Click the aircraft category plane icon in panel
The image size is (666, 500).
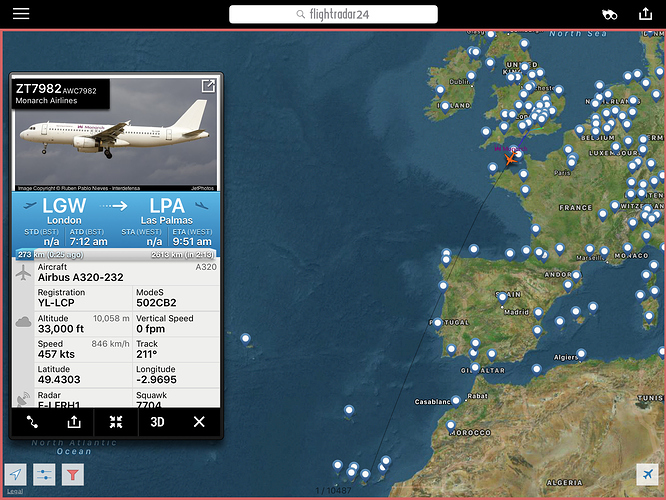click(23, 272)
